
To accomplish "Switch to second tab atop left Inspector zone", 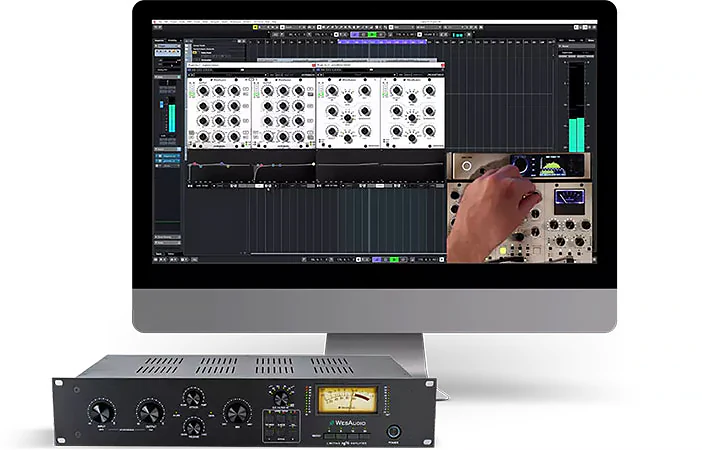I will 174,41.
